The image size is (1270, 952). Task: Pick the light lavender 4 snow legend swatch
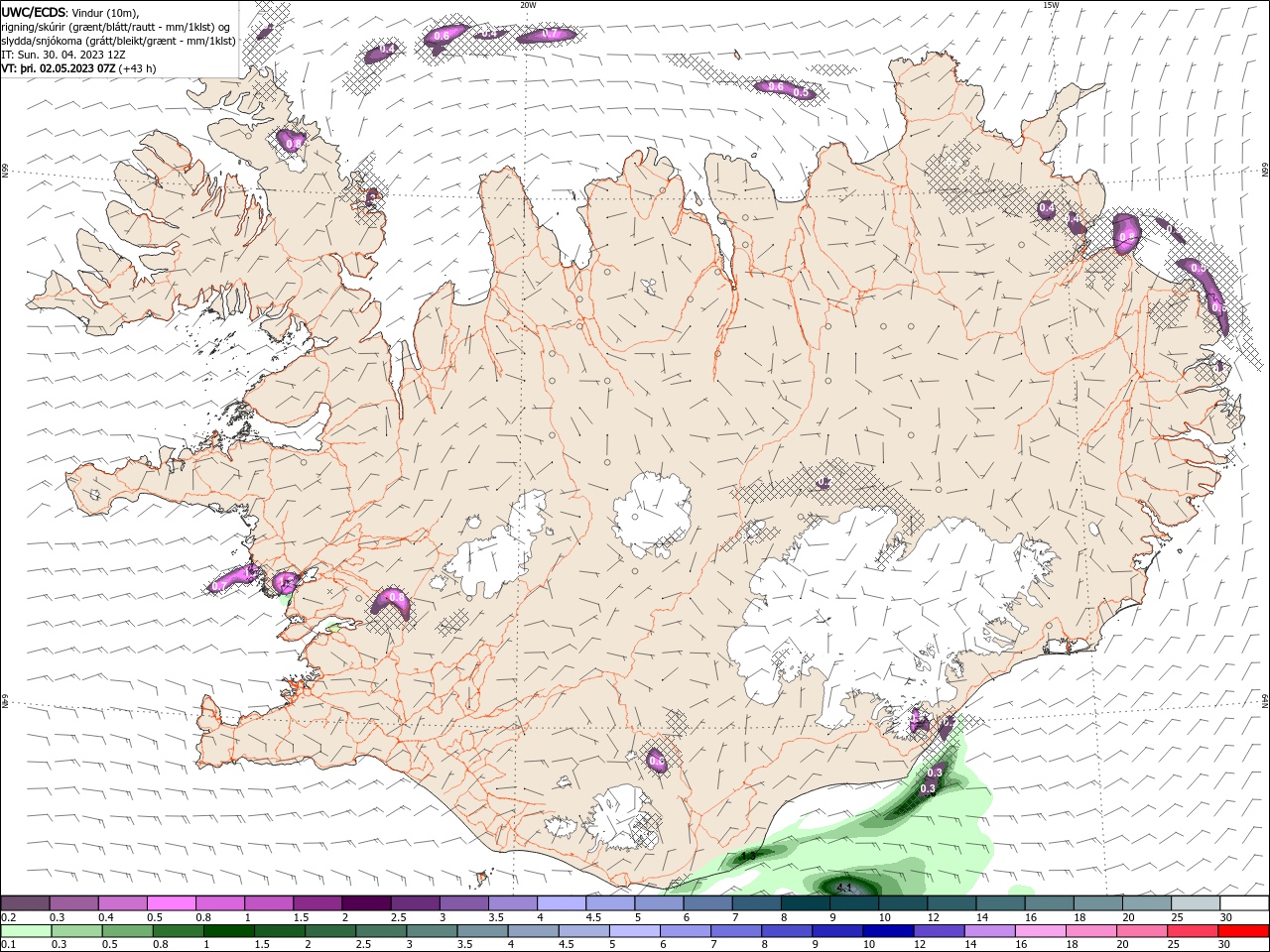pyautogui.click(x=562, y=903)
